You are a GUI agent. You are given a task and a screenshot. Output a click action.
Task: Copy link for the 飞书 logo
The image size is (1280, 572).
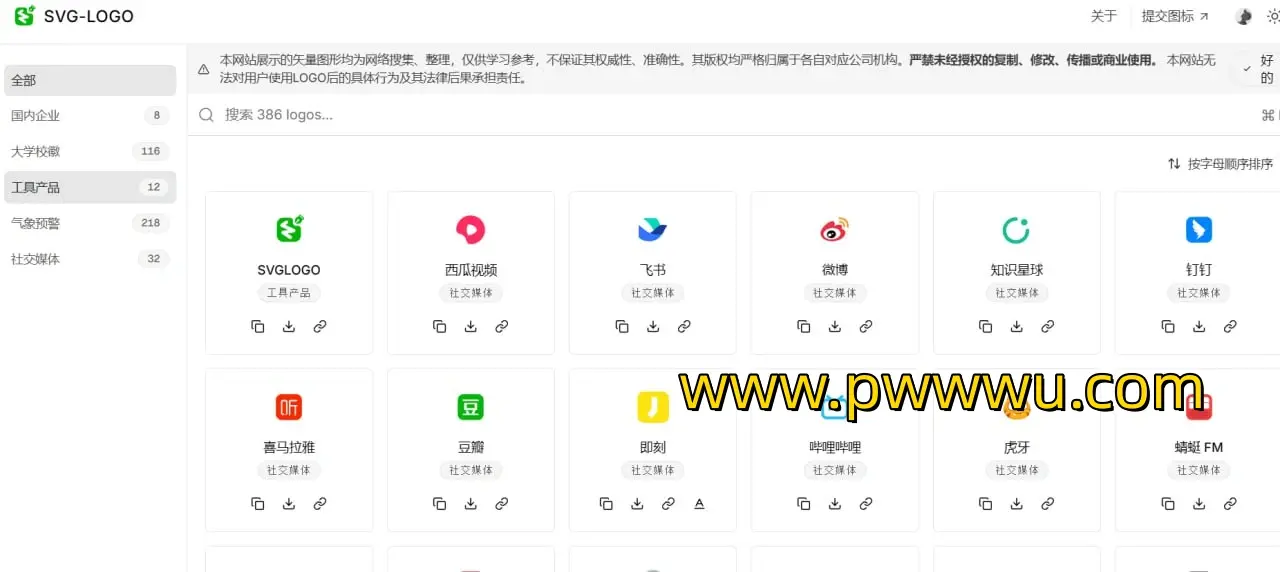(x=684, y=326)
